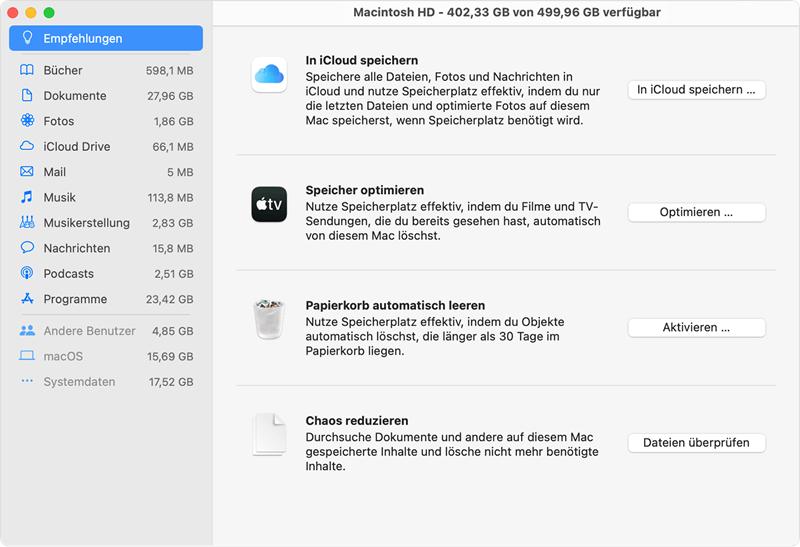Click the 4,85 GB size value

[173, 331]
